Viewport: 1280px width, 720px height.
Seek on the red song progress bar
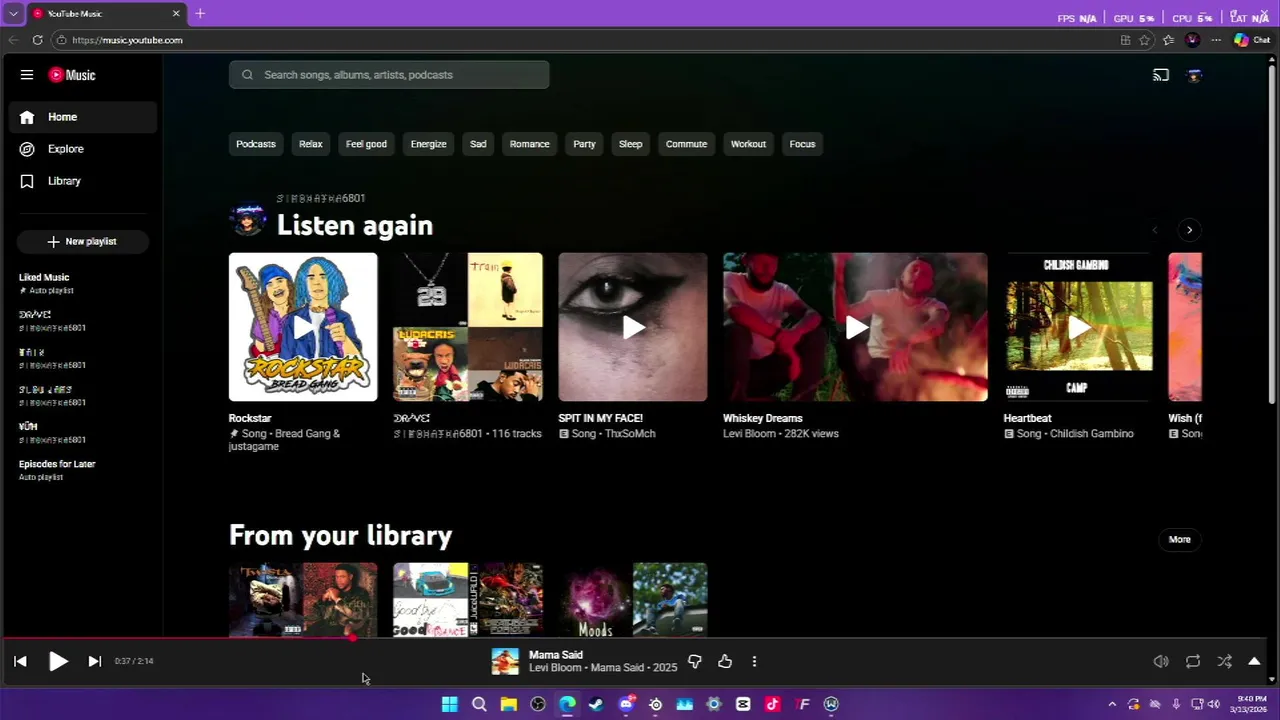[633, 637]
